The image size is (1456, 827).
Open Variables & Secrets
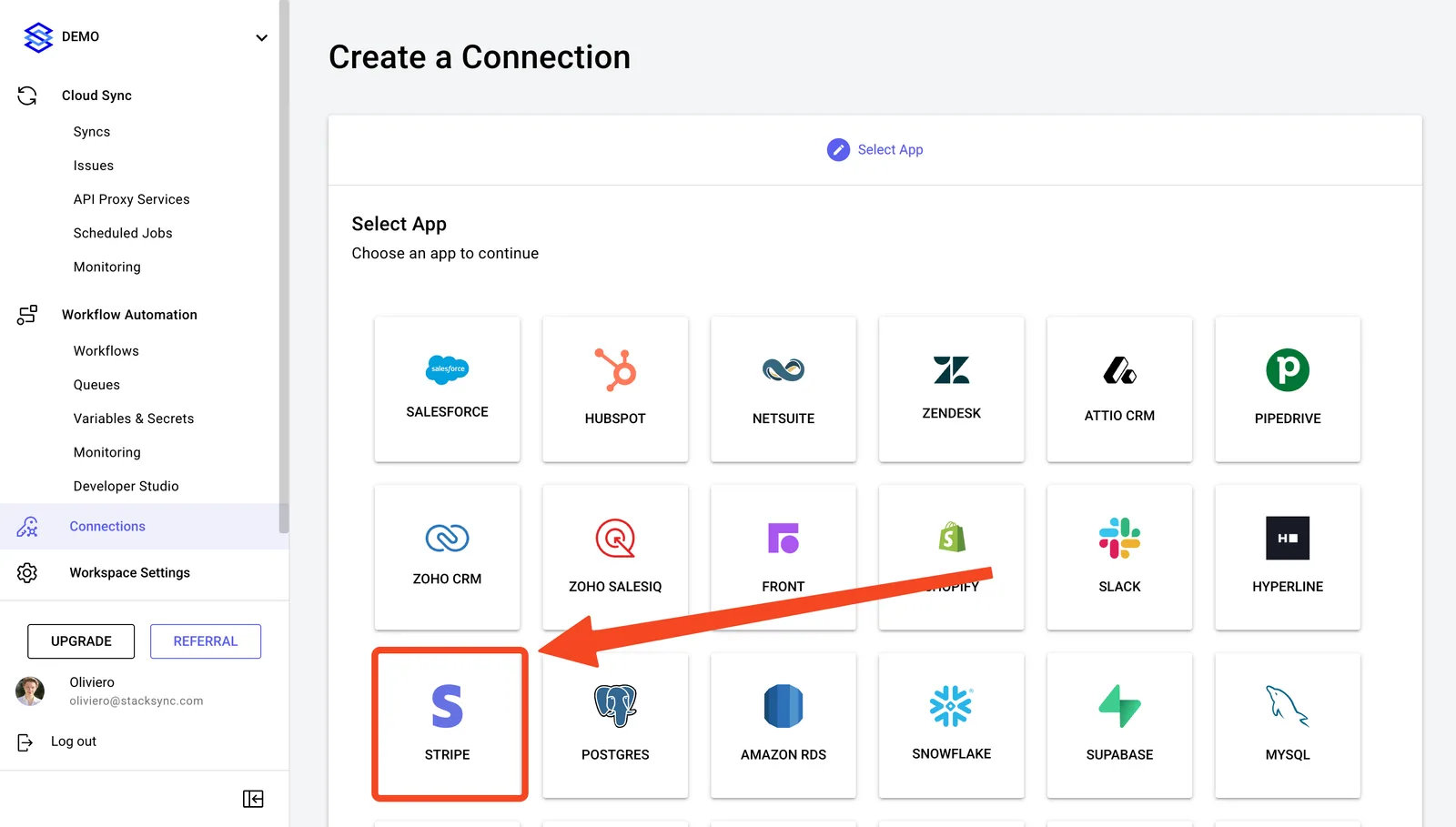pyautogui.click(x=134, y=419)
